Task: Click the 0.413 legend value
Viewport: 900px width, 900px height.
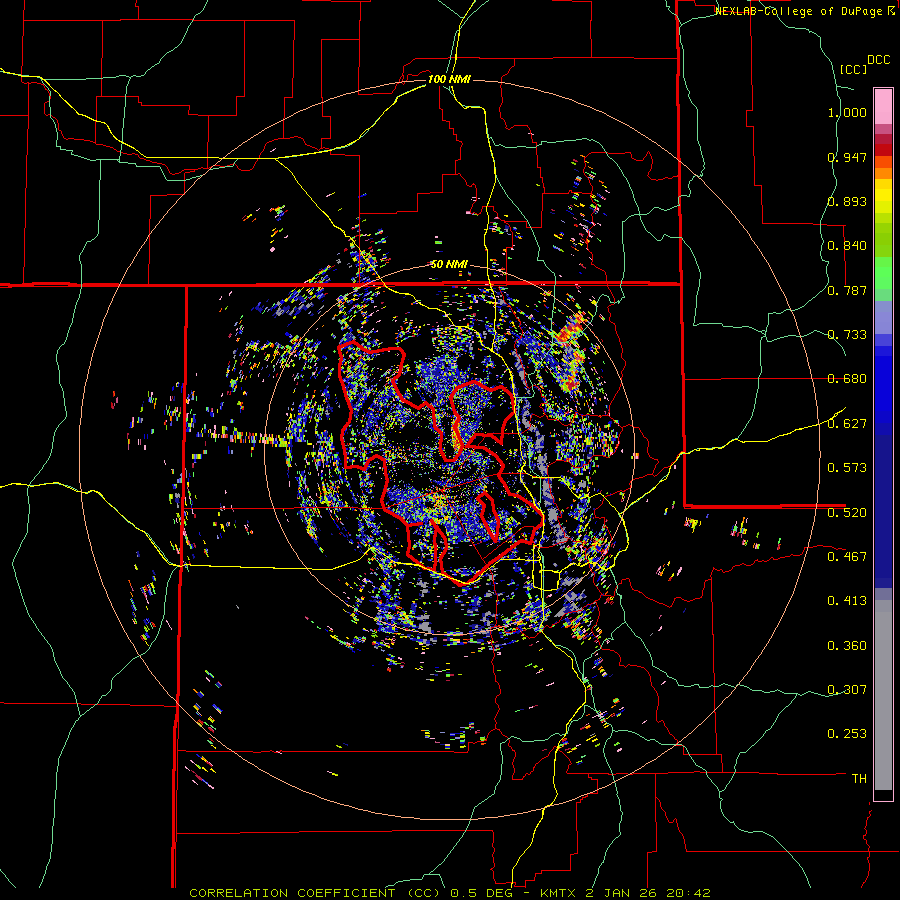Action: coord(847,601)
